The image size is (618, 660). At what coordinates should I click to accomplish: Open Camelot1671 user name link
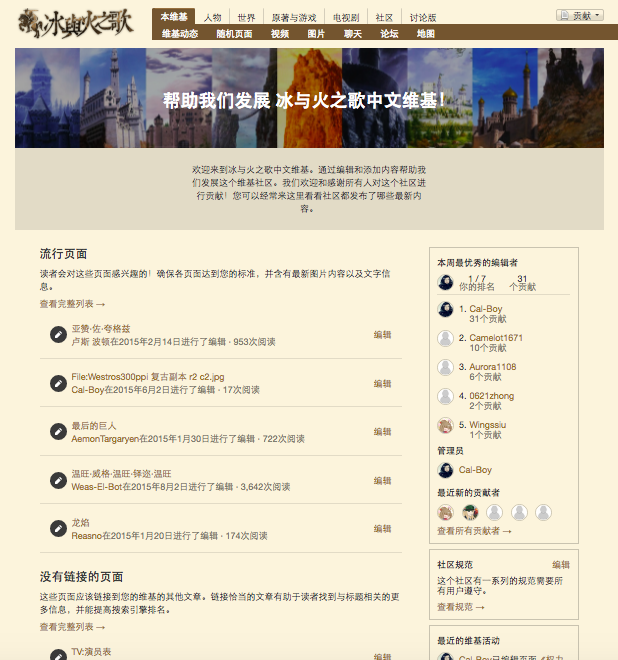click(x=496, y=338)
